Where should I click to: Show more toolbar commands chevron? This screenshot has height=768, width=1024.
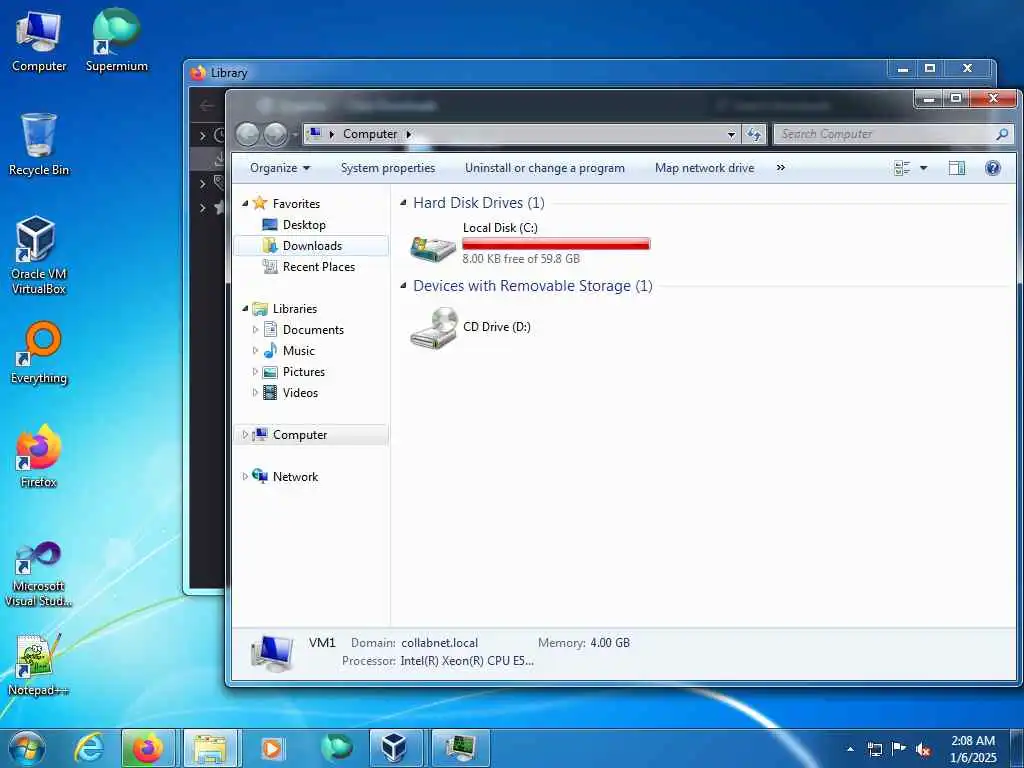(780, 168)
